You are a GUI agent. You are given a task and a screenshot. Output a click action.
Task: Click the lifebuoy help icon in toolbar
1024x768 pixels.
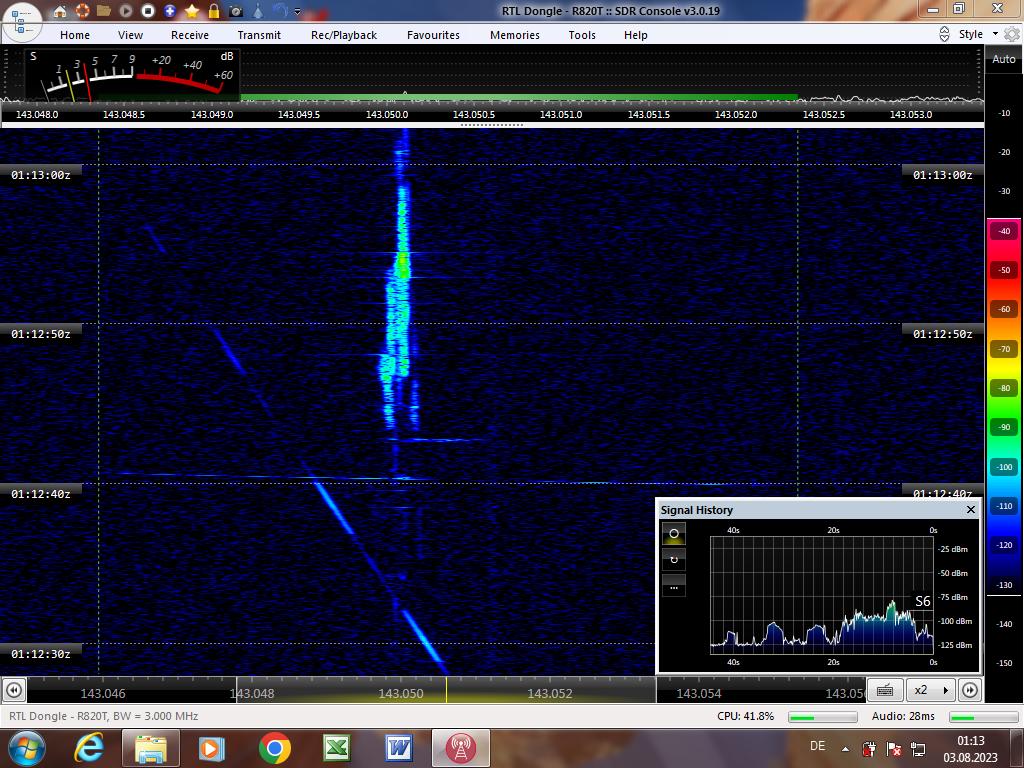click(82, 11)
